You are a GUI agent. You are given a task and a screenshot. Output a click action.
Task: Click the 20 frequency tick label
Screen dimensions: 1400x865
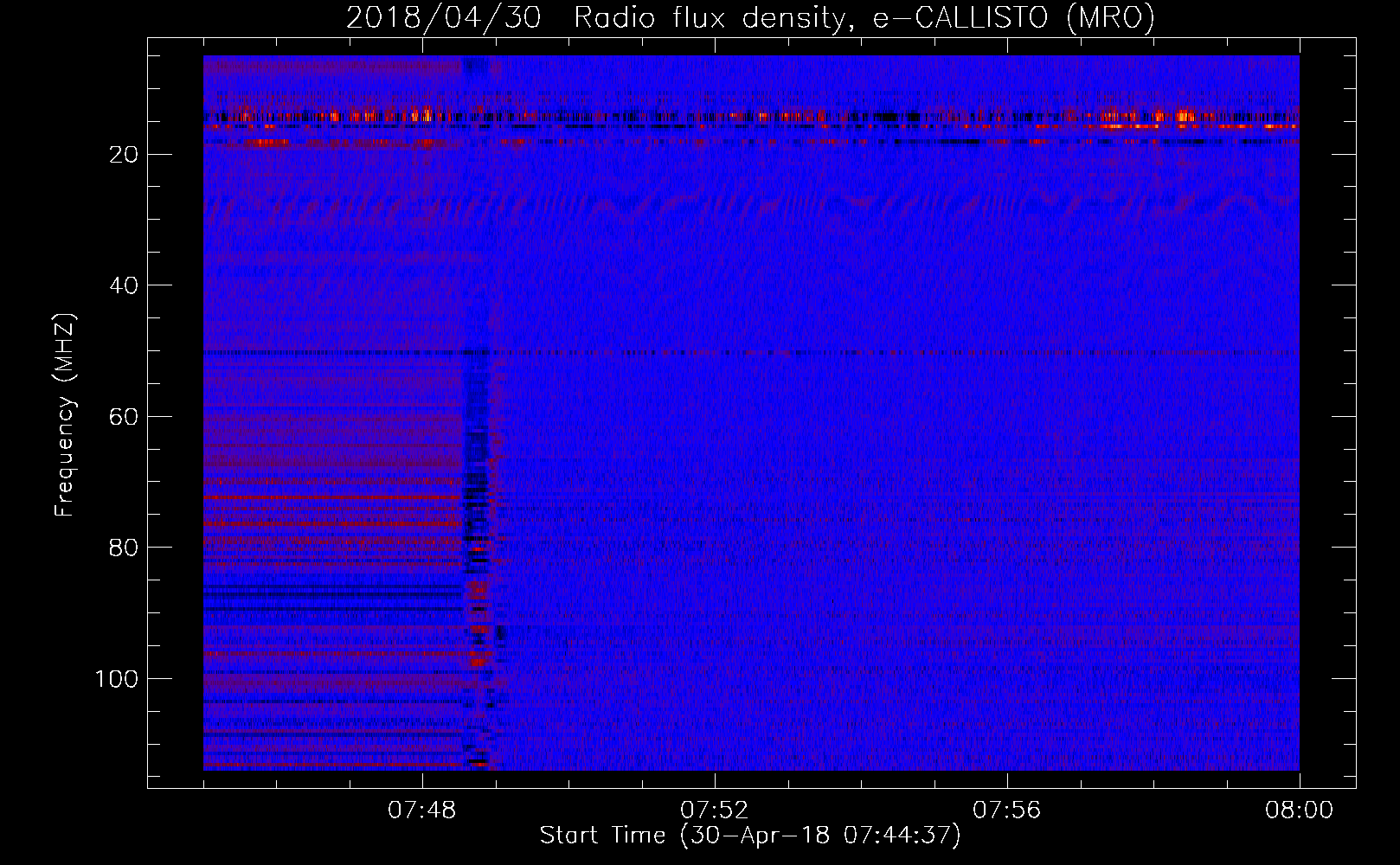(x=124, y=155)
